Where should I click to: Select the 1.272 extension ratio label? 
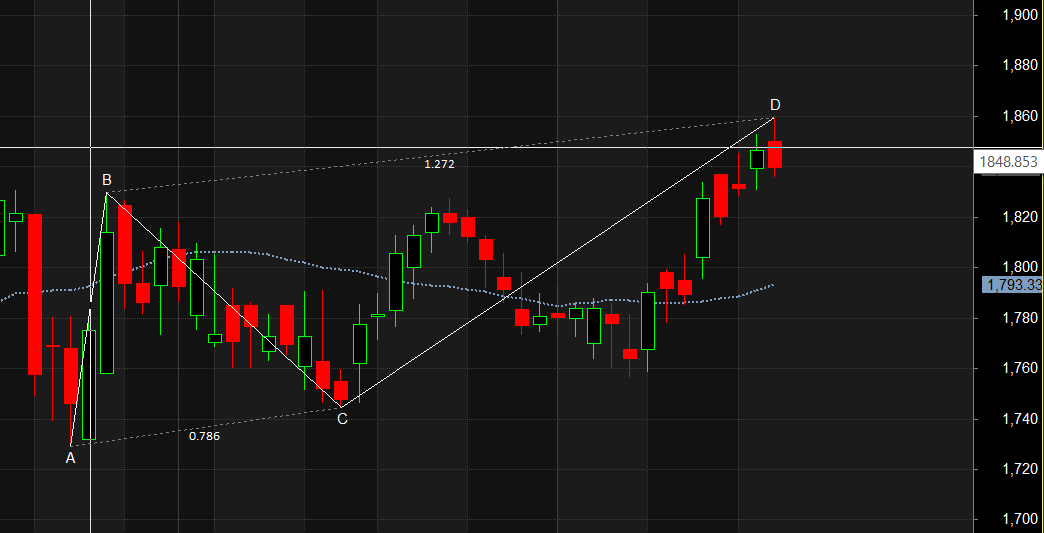click(x=439, y=164)
